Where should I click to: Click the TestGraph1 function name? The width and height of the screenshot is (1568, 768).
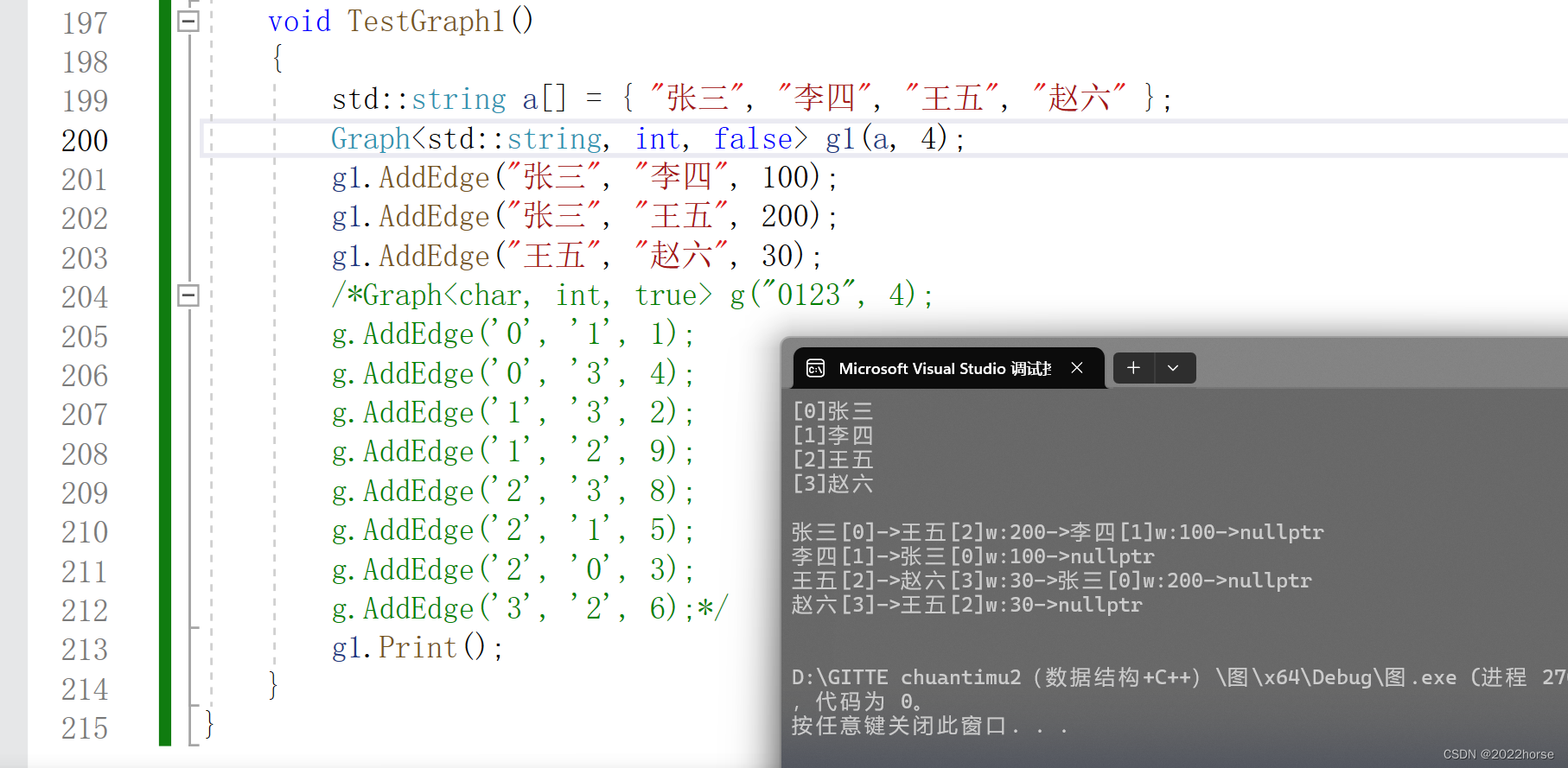tap(425, 21)
